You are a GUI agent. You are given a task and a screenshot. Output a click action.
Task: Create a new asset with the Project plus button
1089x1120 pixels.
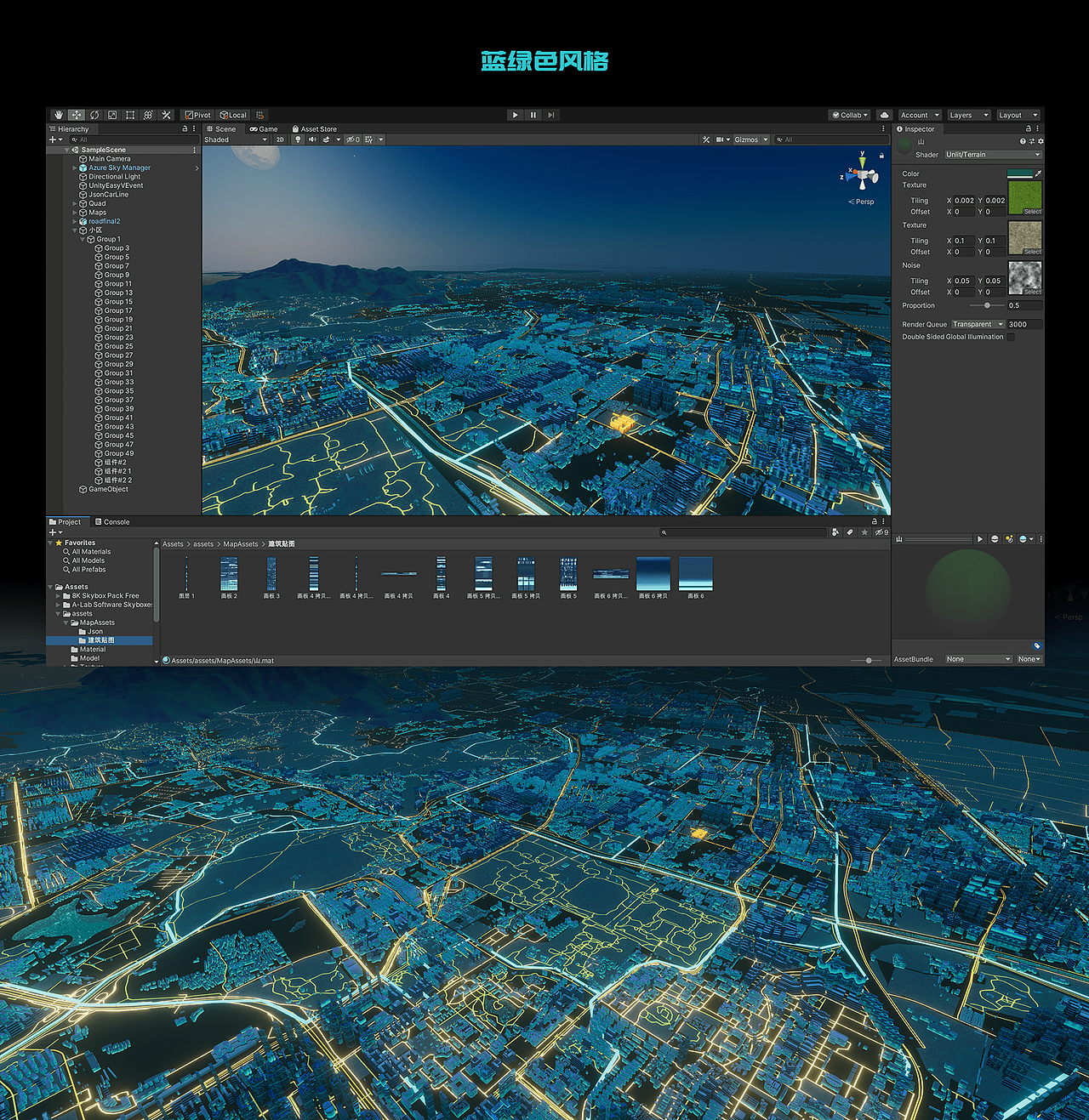[x=55, y=532]
